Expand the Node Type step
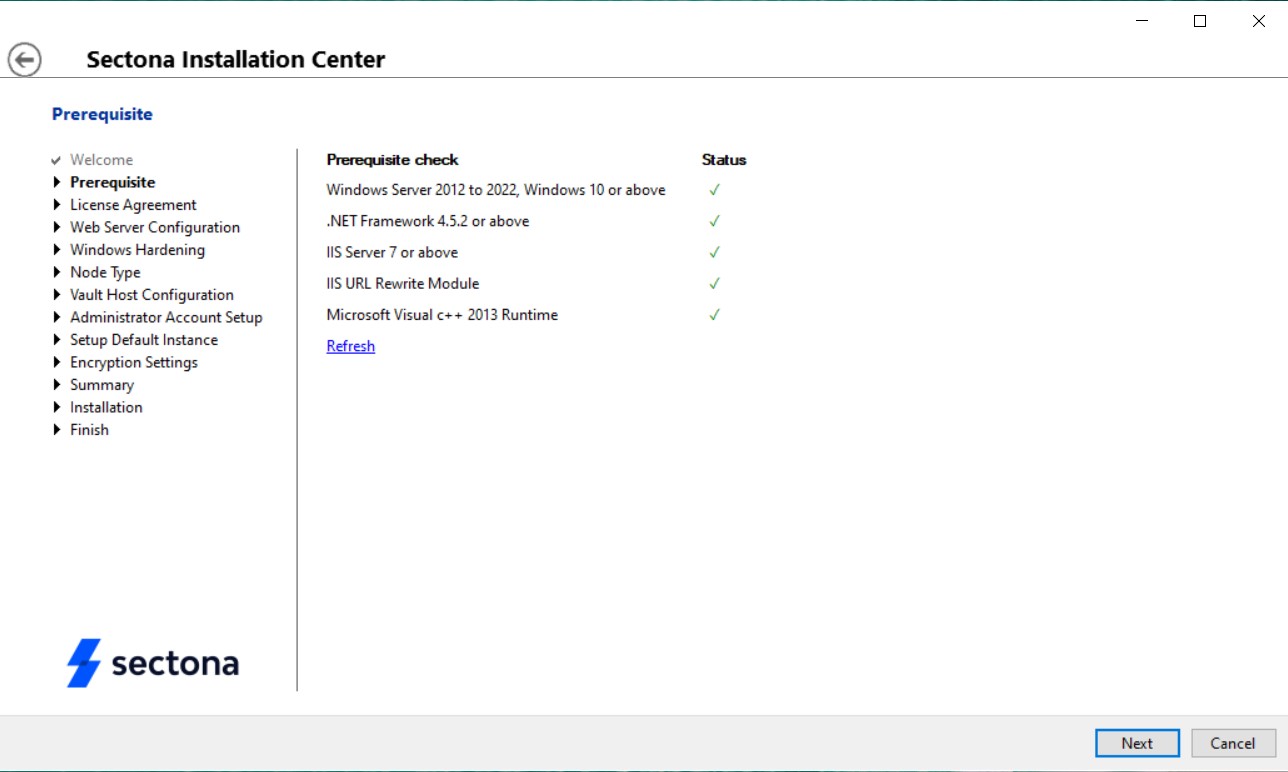 click(57, 272)
